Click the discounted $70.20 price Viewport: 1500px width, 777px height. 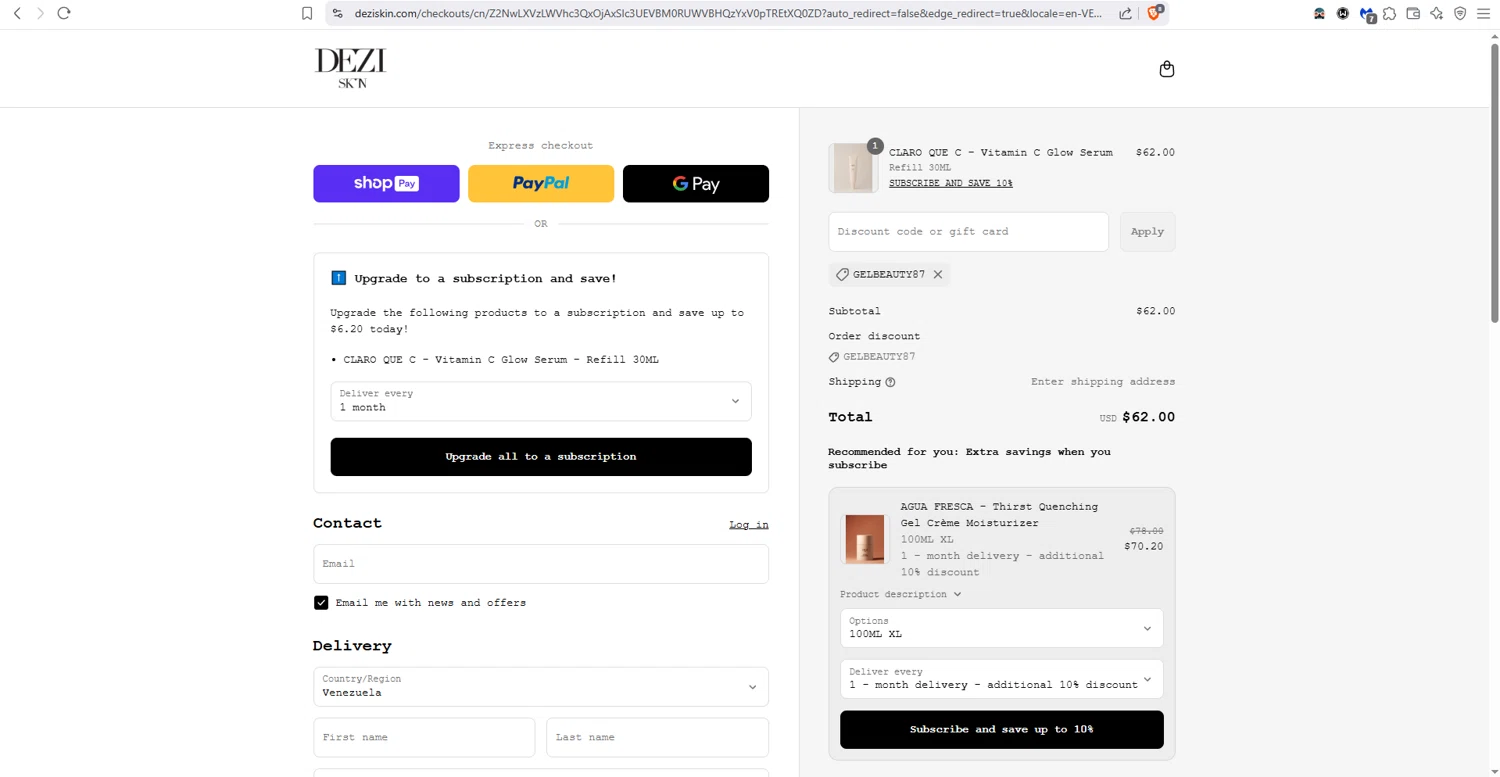[x=1144, y=547]
